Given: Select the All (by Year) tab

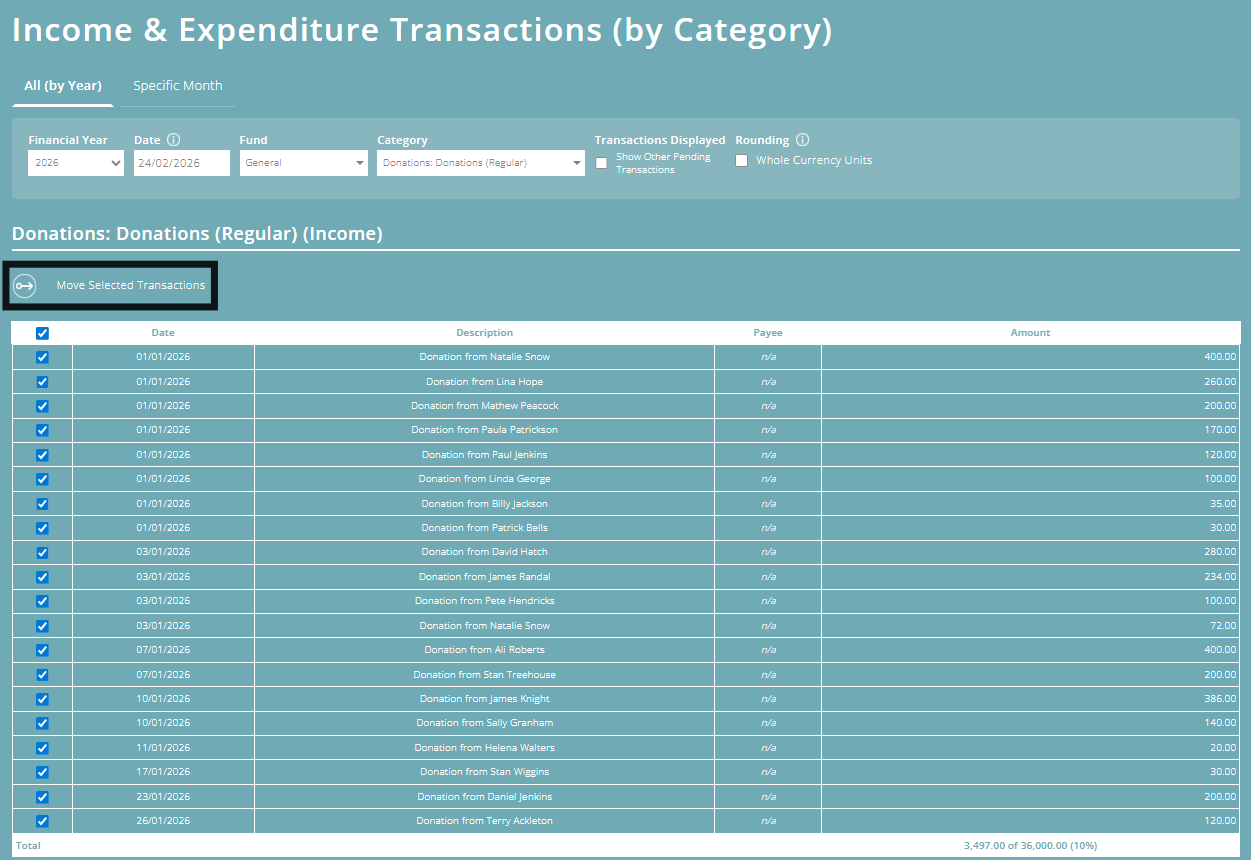Looking at the screenshot, I should (x=62, y=85).
